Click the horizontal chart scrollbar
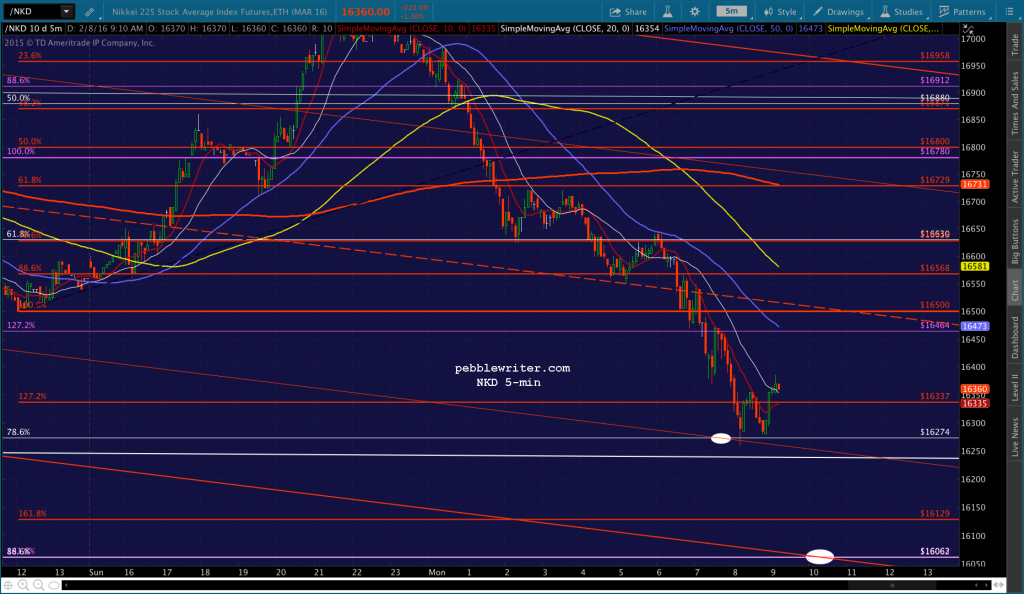 (x=526, y=586)
